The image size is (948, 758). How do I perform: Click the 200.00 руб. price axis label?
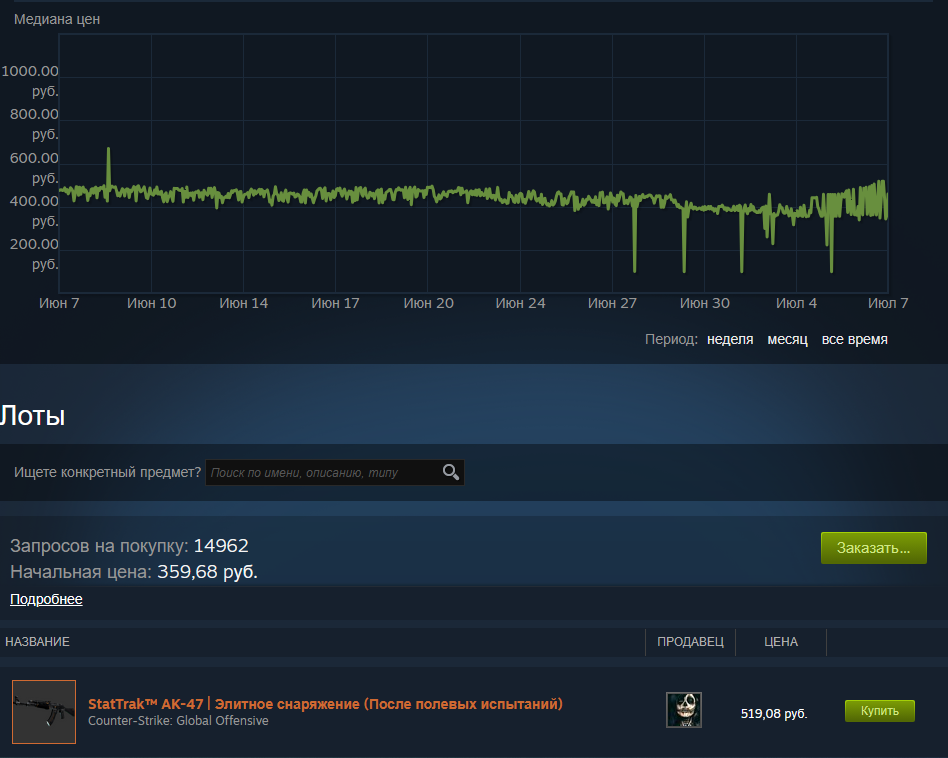[34, 254]
